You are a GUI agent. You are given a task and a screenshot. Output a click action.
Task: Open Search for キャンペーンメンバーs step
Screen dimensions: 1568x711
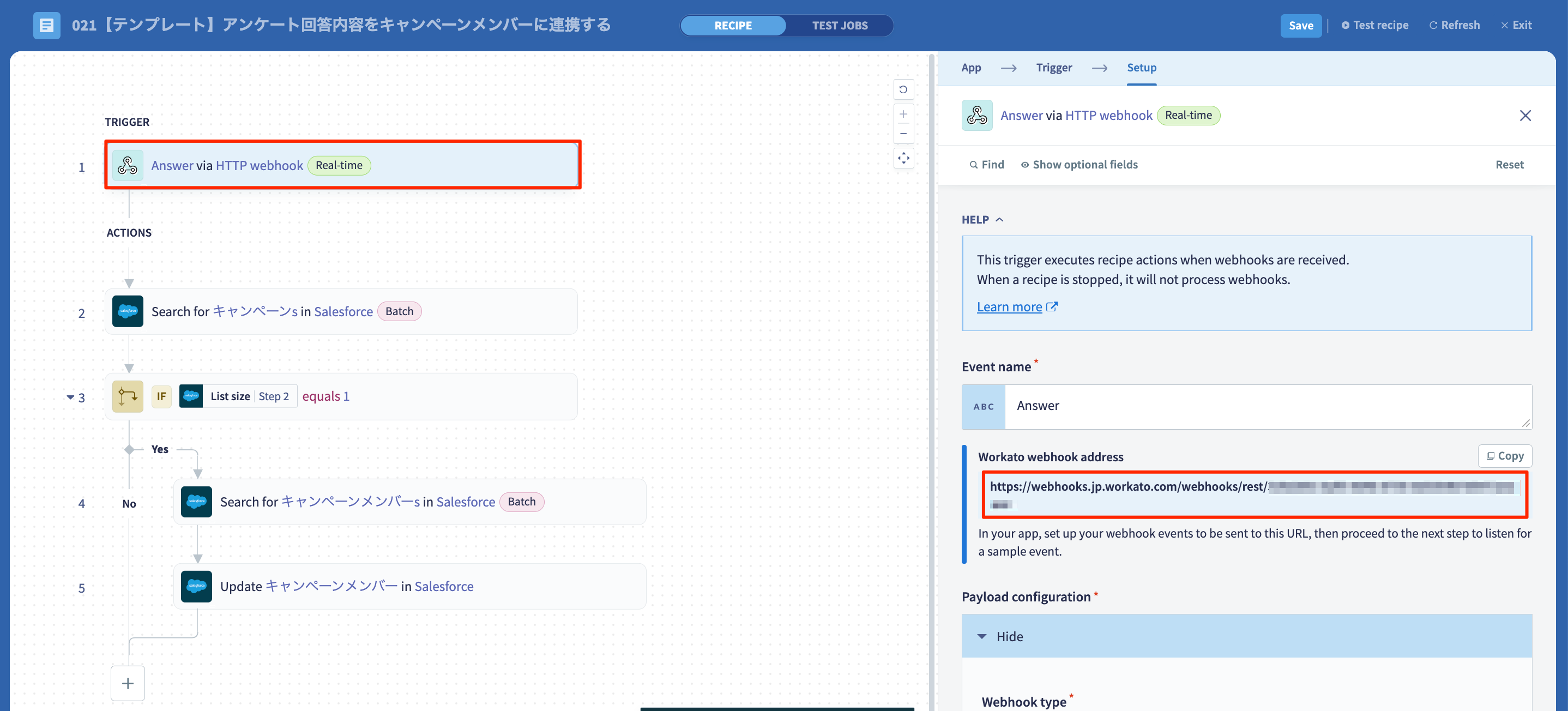(x=409, y=502)
